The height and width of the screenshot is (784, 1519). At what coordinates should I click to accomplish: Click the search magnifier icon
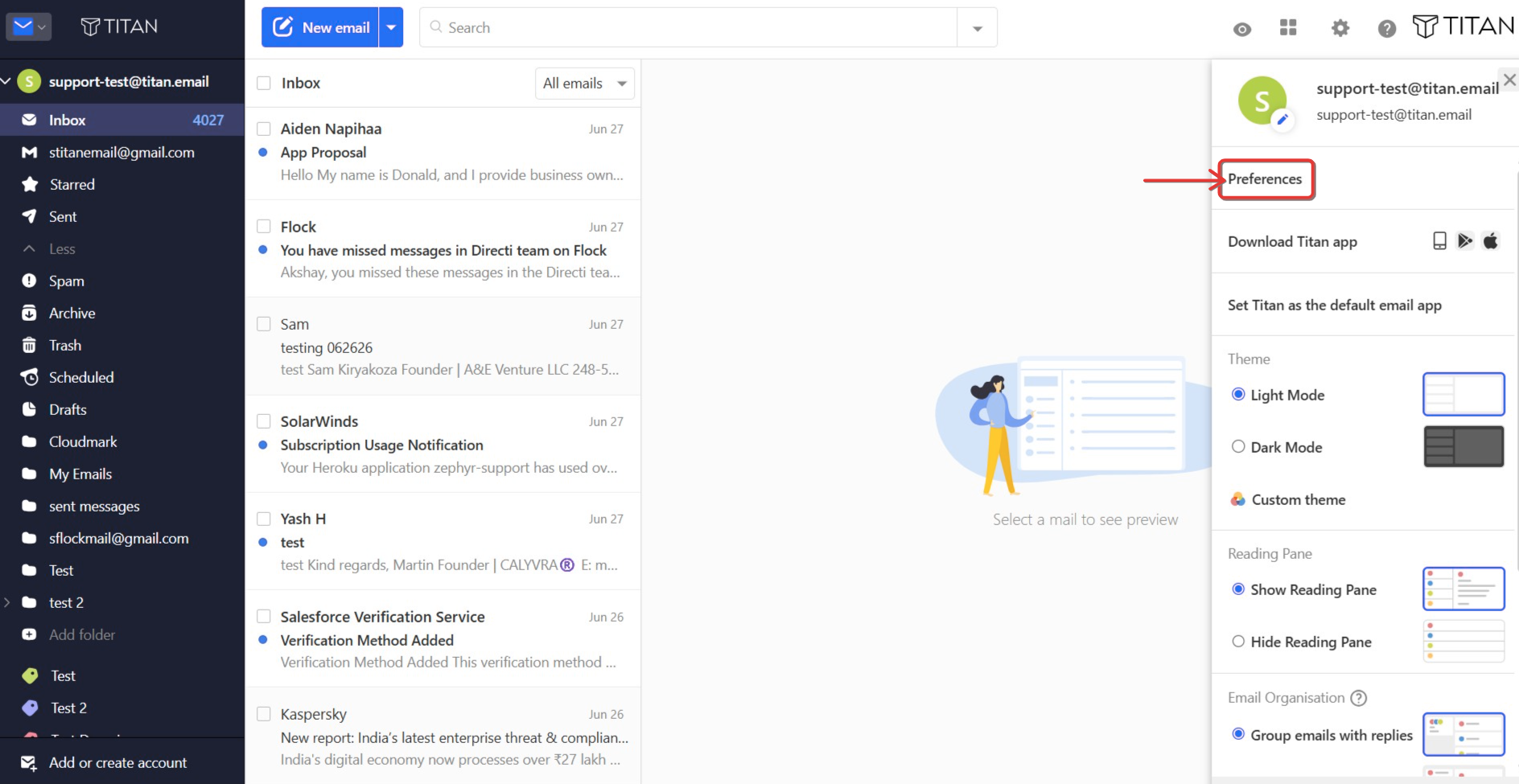[436, 27]
